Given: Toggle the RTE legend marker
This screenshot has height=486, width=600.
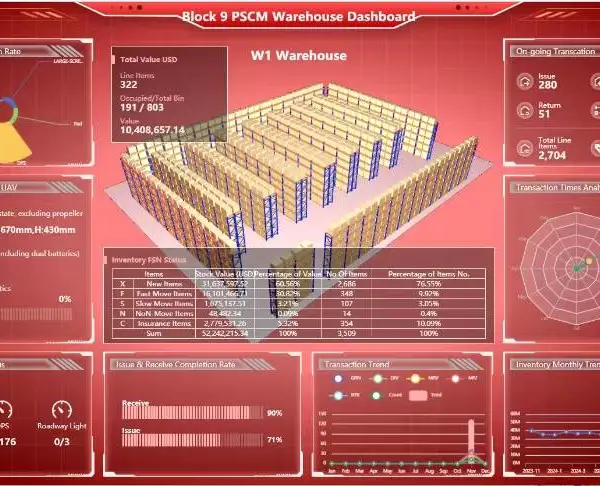Looking at the screenshot, I should click(x=338, y=395).
